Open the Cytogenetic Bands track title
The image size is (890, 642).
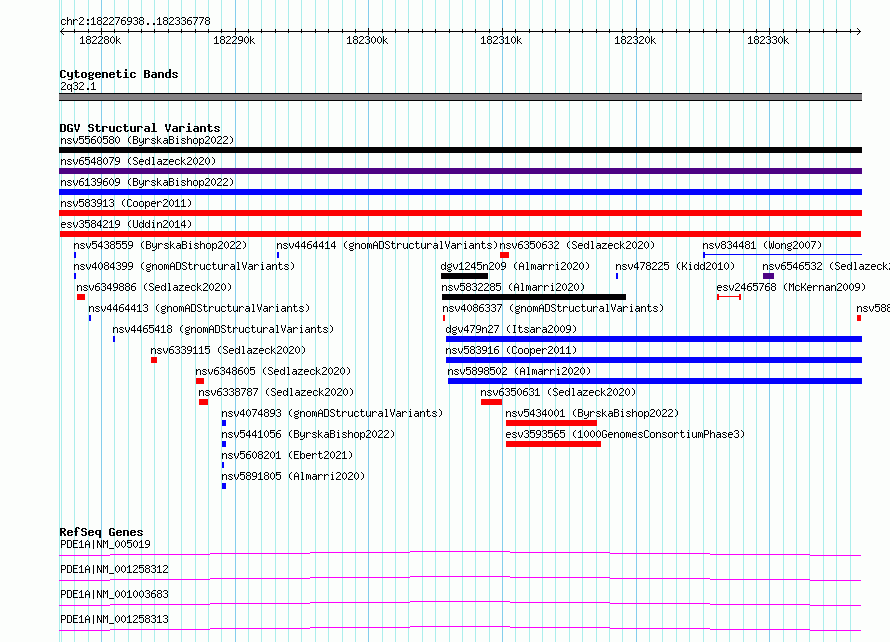[119, 74]
